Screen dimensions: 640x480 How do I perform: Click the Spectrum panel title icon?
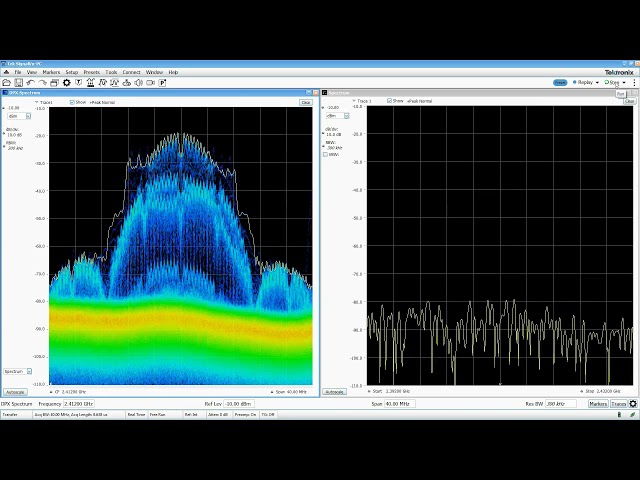pyautogui.click(x=324, y=93)
